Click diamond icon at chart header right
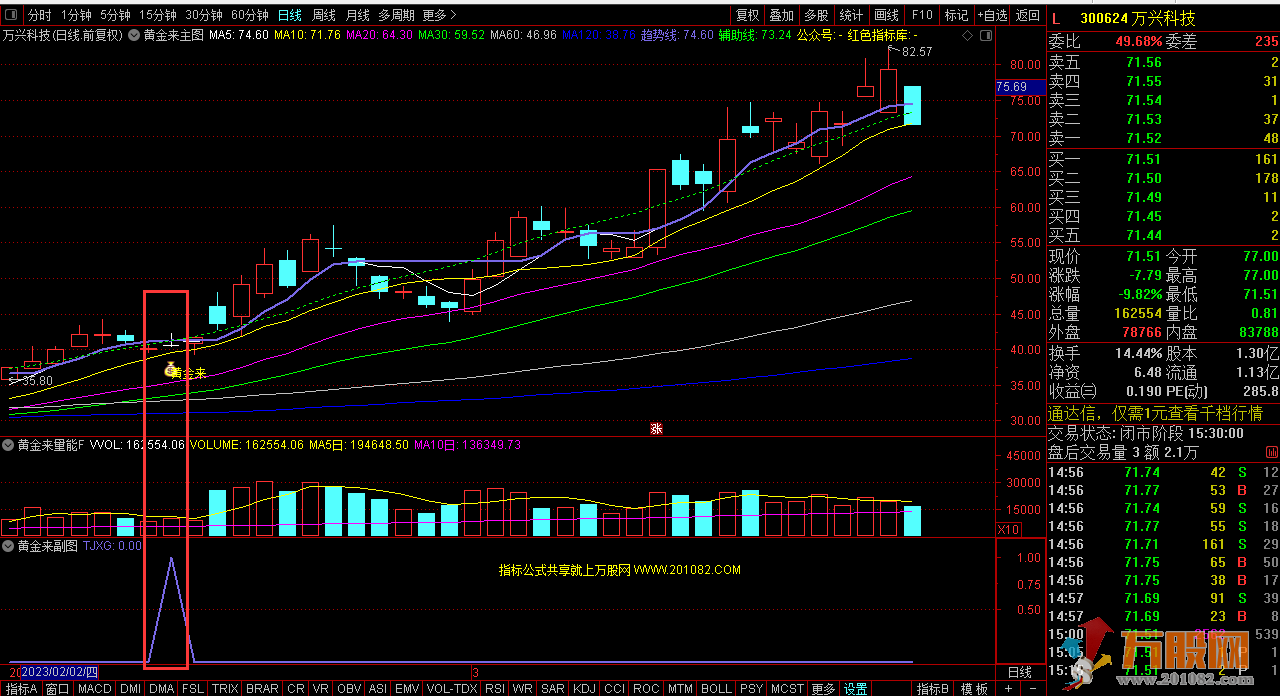Image resolution: width=1280 pixels, height=696 pixels. [967, 35]
